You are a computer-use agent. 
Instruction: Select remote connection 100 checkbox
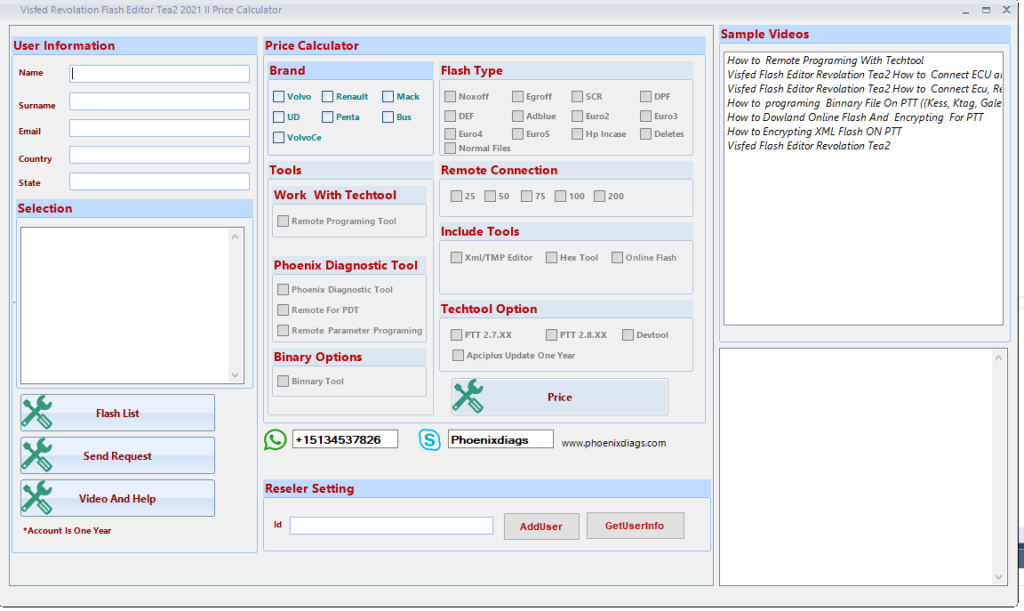(x=561, y=196)
